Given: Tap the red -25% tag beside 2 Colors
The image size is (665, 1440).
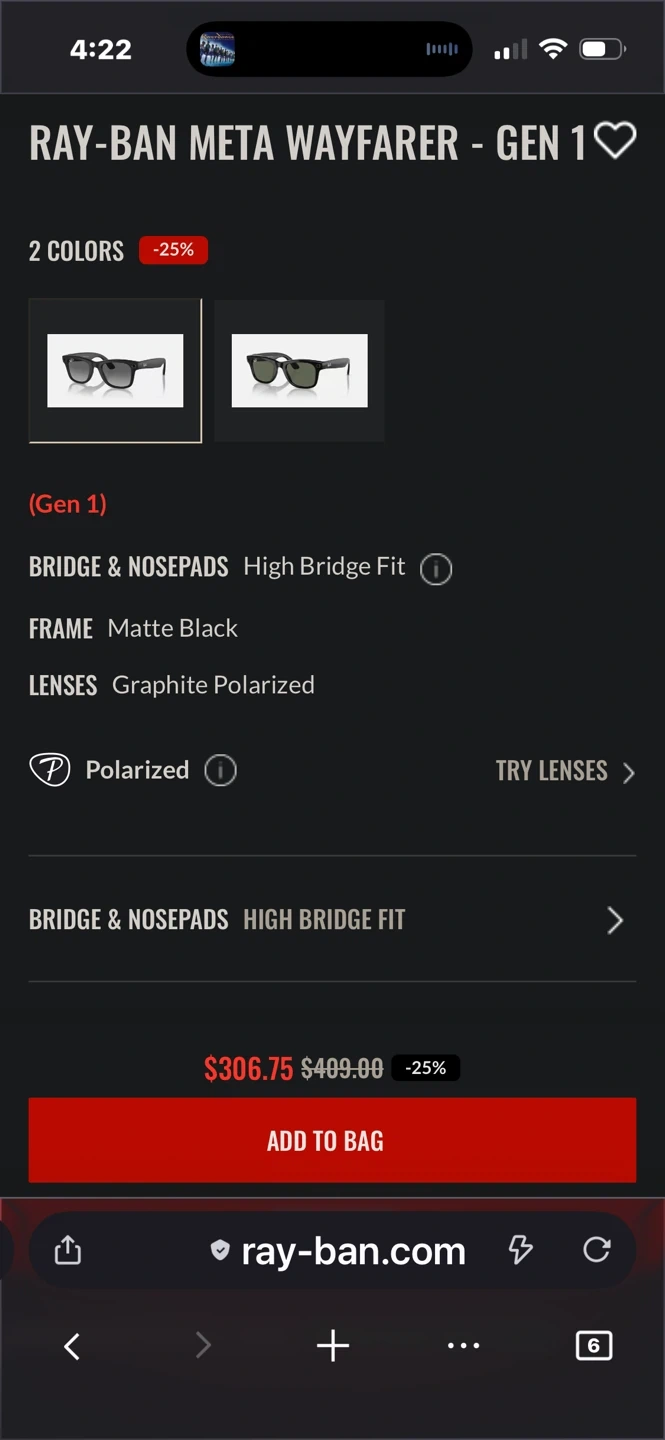Looking at the screenshot, I should [x=174, y=250].
